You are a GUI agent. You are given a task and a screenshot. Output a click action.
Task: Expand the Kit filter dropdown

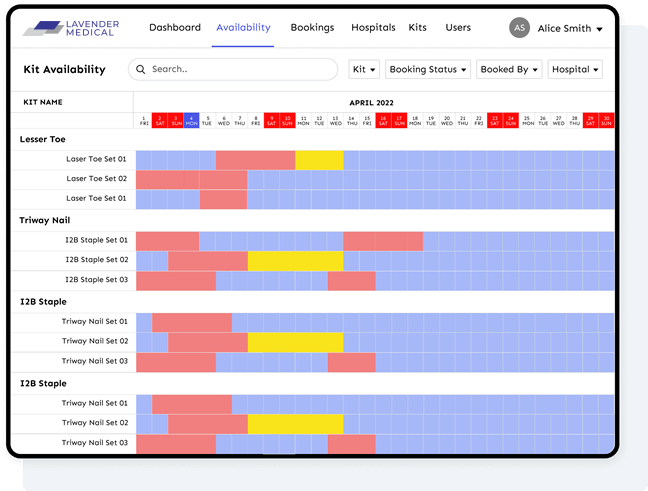364,70
